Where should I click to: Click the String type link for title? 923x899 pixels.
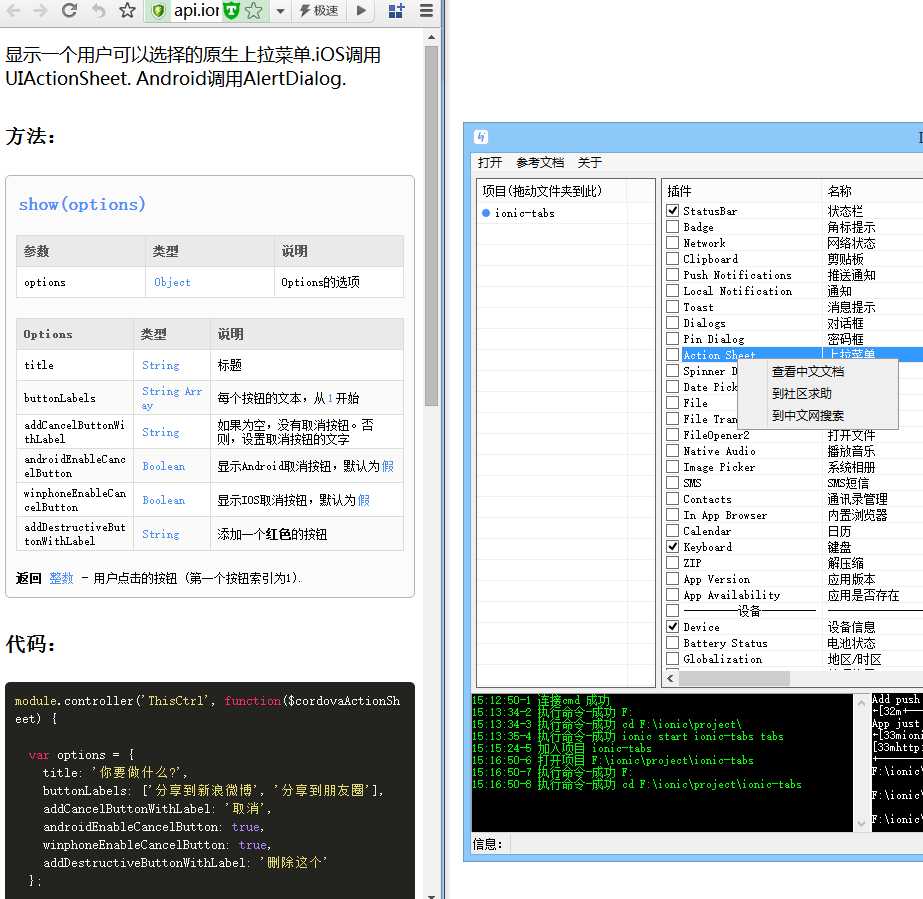click(160, 365)
